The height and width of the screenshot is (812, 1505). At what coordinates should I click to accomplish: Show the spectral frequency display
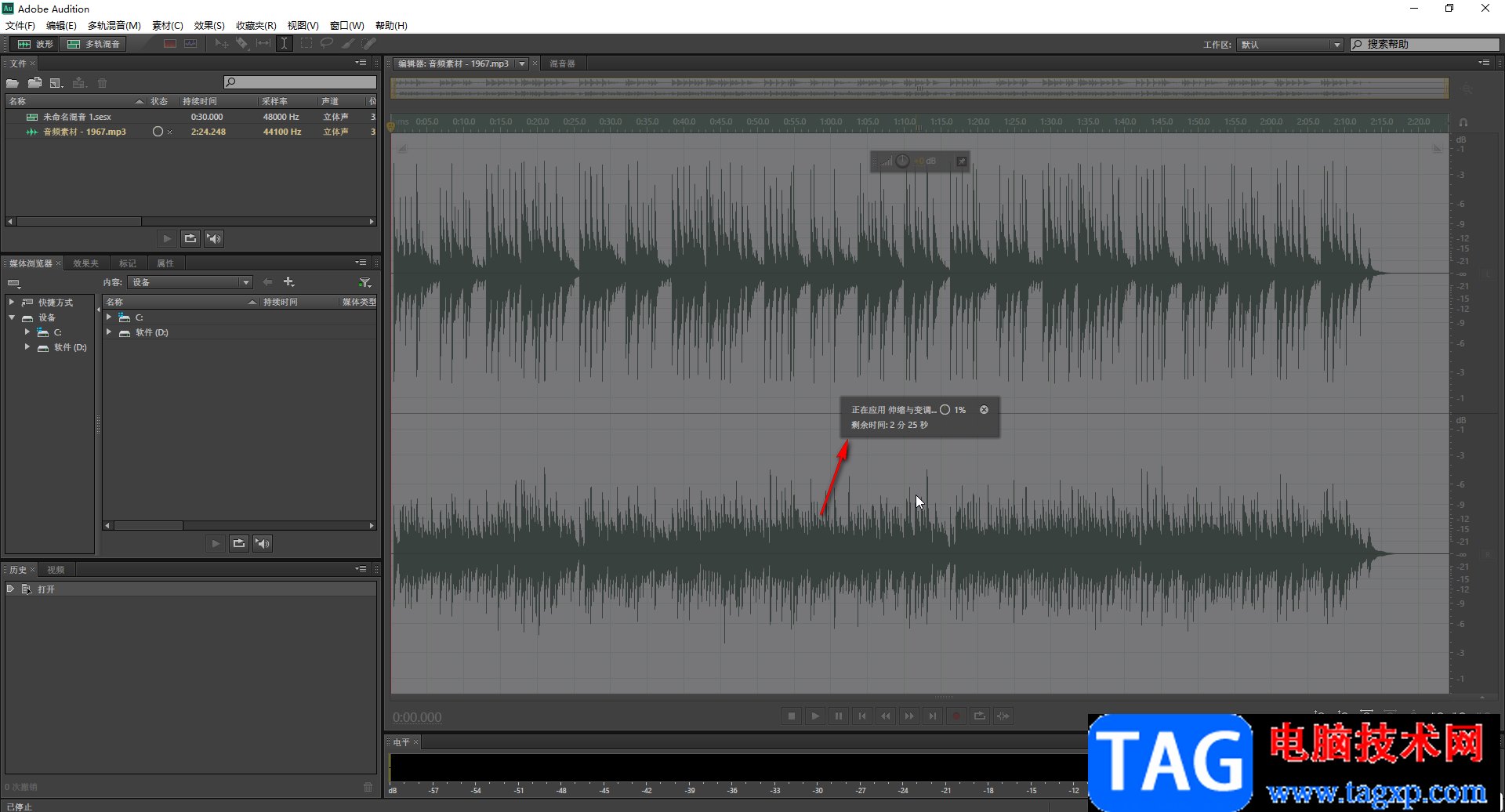(170, 44)
